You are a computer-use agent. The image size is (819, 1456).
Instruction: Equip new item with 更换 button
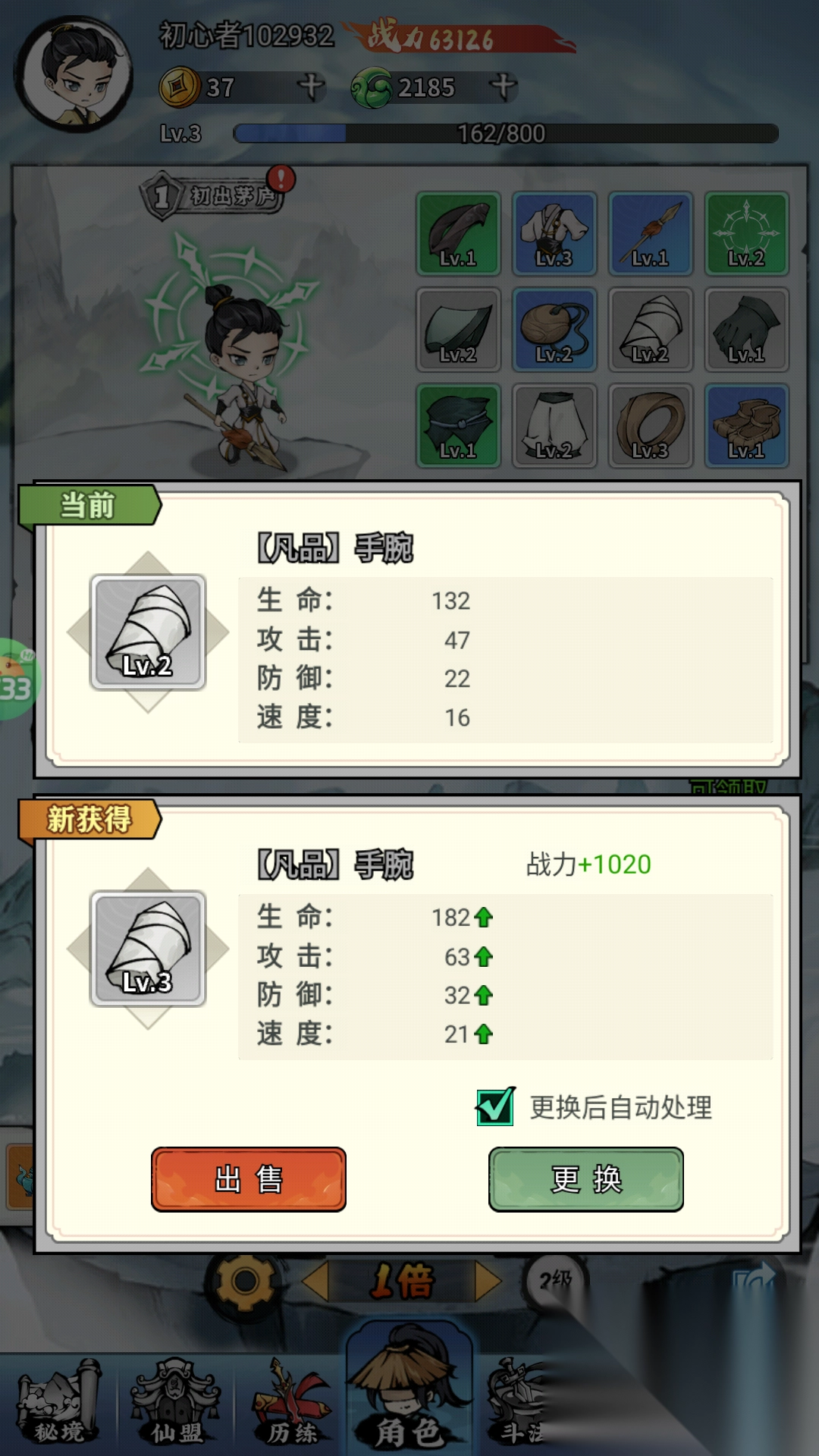tap(586, 1179)
